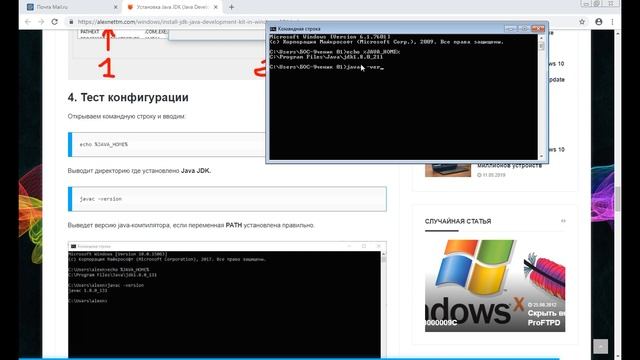Click the PATH bold text in paragraph
The height and width of the screenshot is (360, 640).
[234, 225]
